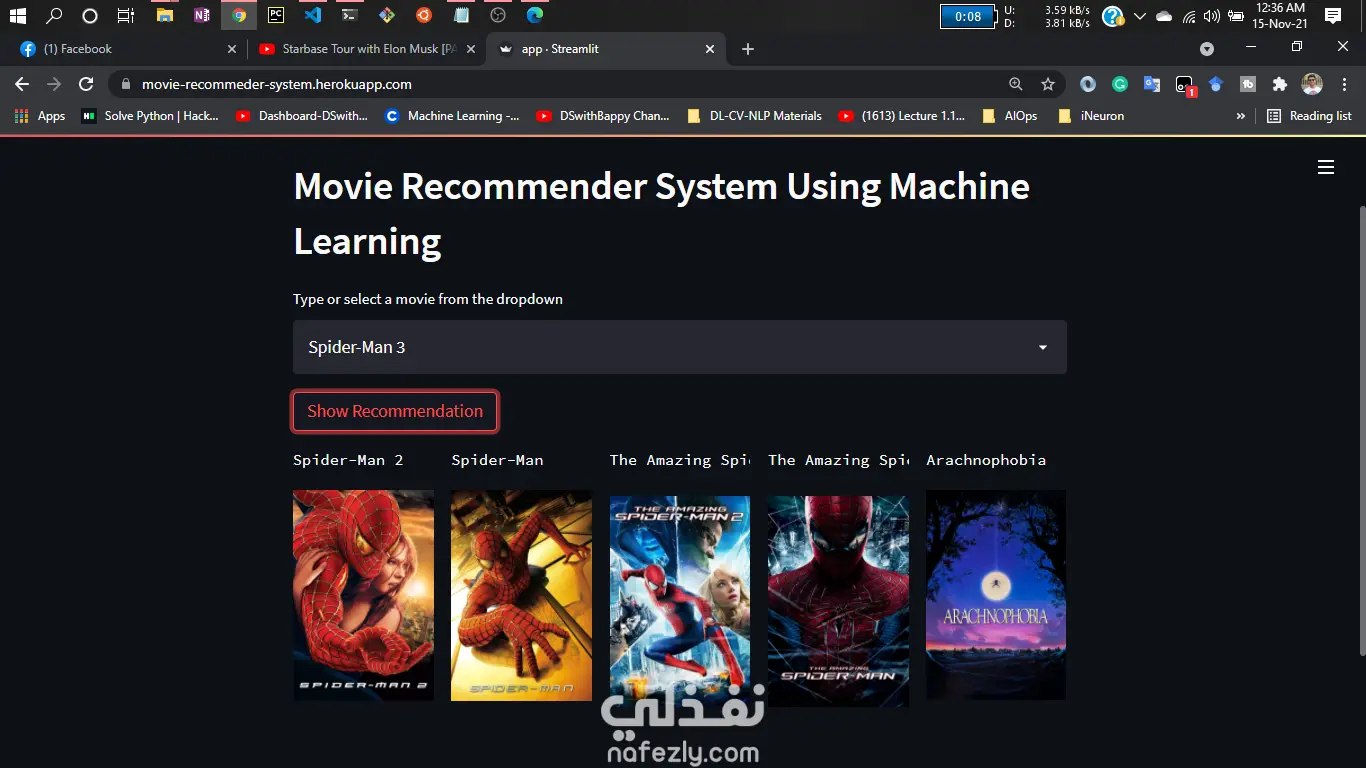Open OneDrive cloud tray icon
Image resolution: width=1366 pixels, height=768 pixels.
click(1164, 16)
